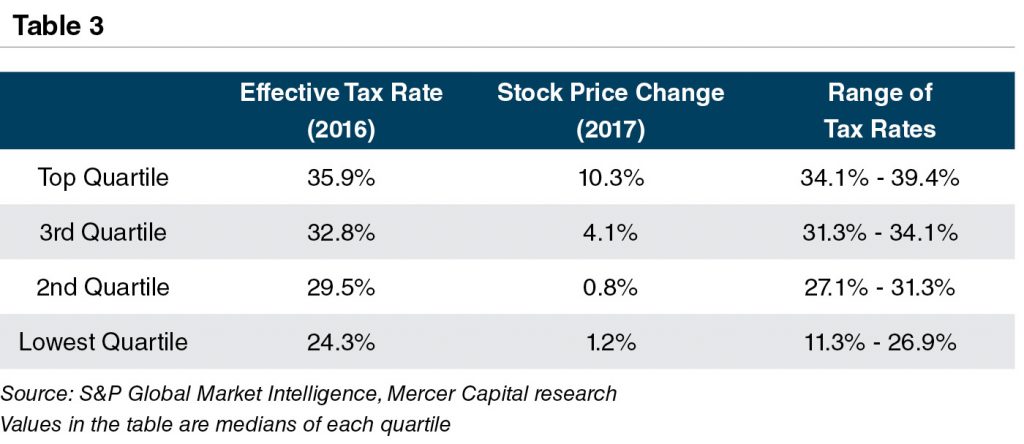Click the Top Quartile row label
This screenshot has width=1024, height=444.
click(103, 178)
